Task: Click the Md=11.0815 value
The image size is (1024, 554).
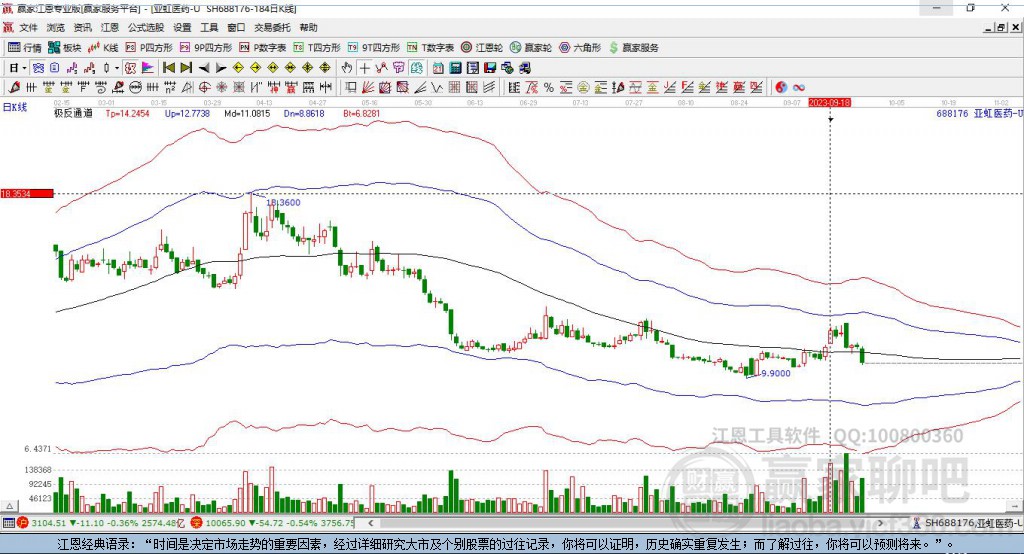Action: tap(247, 113)
